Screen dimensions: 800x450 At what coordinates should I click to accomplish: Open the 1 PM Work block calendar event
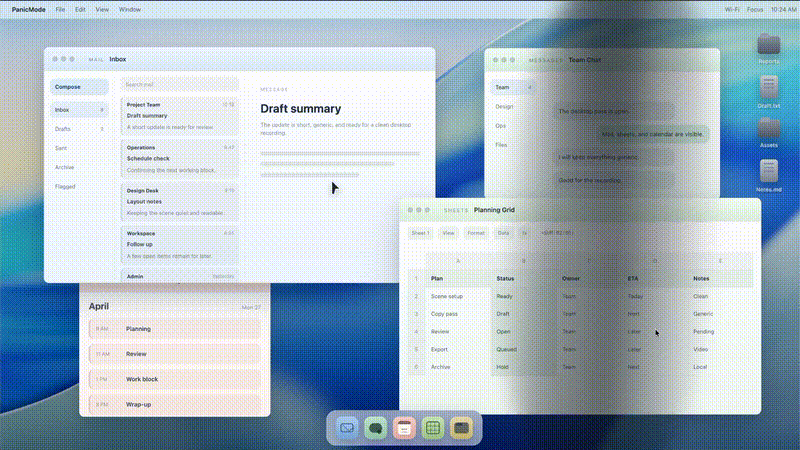[x=174, y=379]
